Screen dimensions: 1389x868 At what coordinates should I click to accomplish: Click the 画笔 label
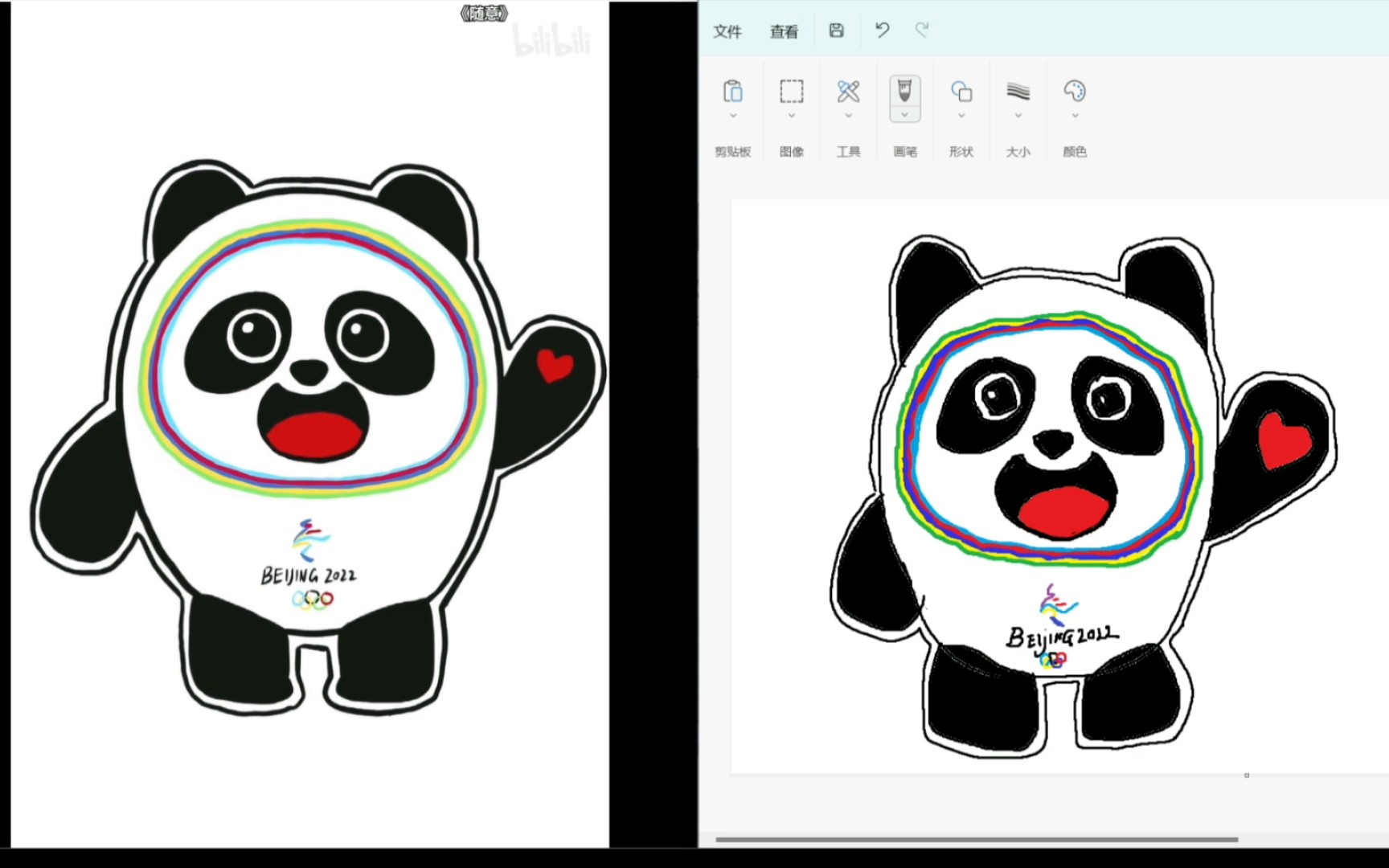click(905, 151)
